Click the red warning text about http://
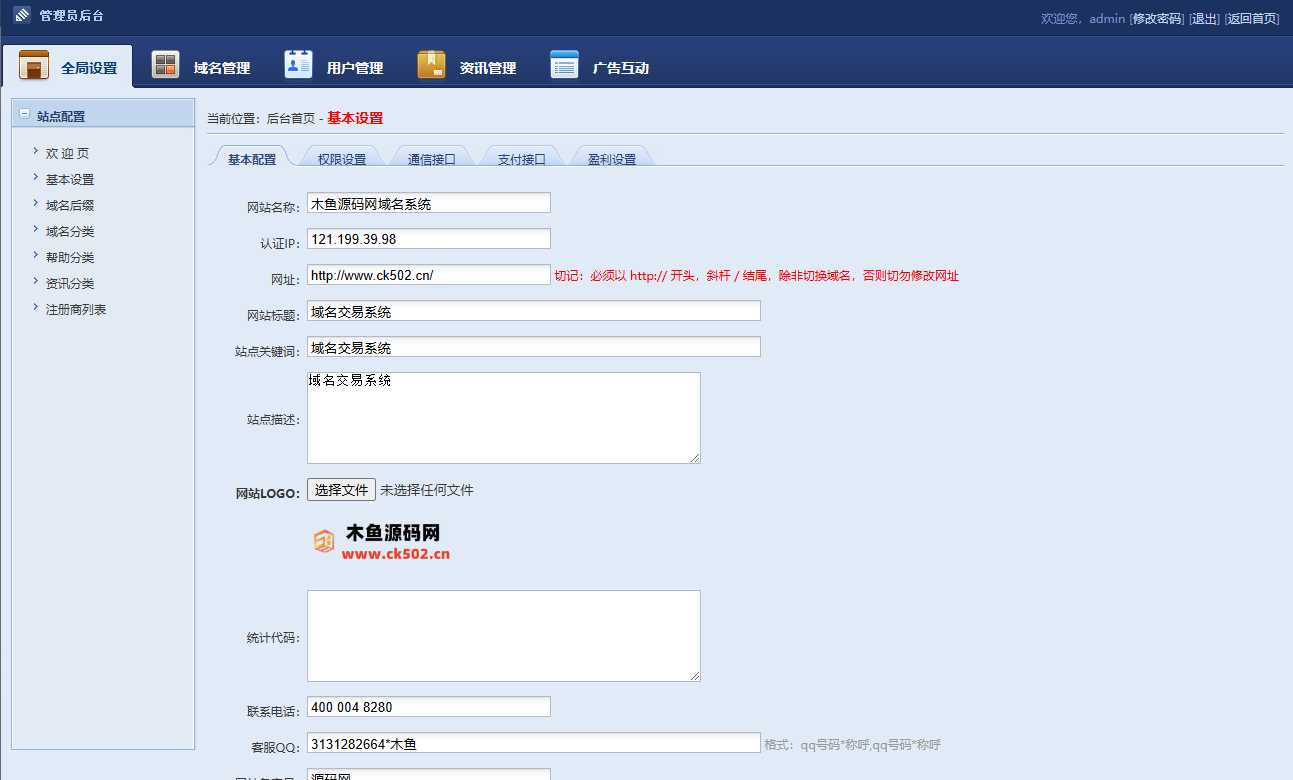The image size is (1293, 780). click(x=757, y=276)
